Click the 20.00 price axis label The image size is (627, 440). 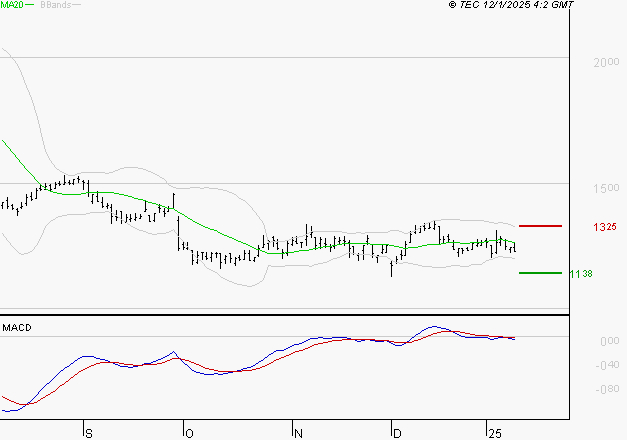click(x=605, y=62)
